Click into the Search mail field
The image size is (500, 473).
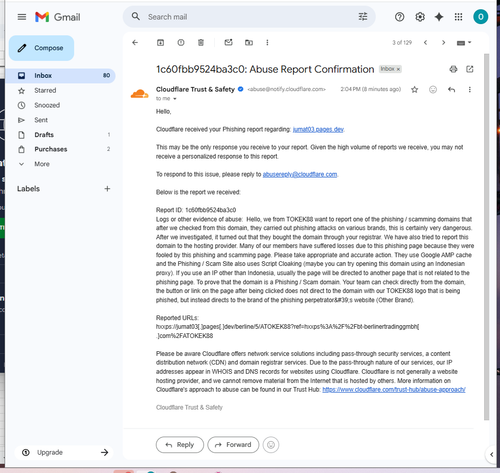click(x=250, y=17)
